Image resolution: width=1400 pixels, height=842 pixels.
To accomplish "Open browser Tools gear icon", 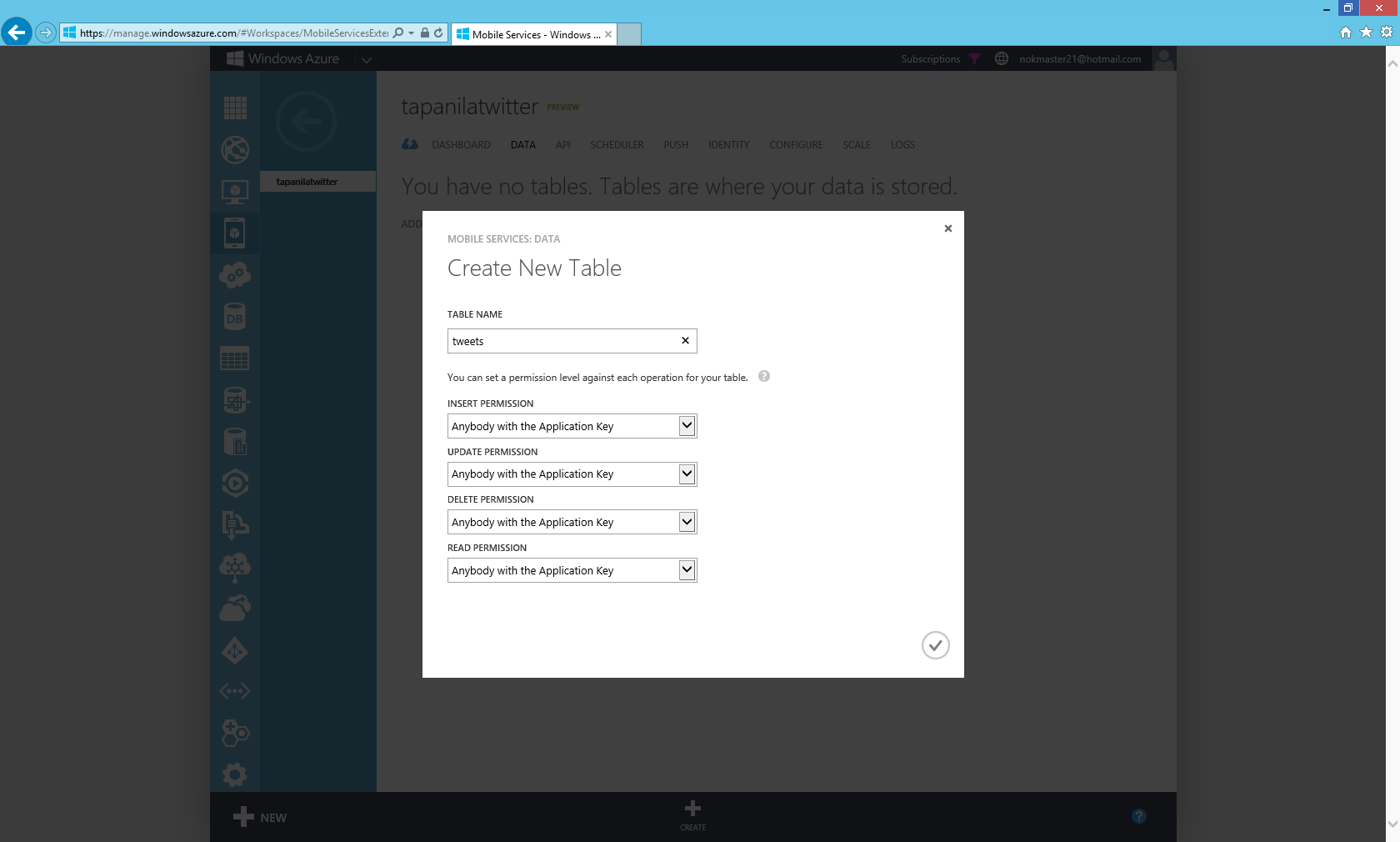I will click(1387, 33).
